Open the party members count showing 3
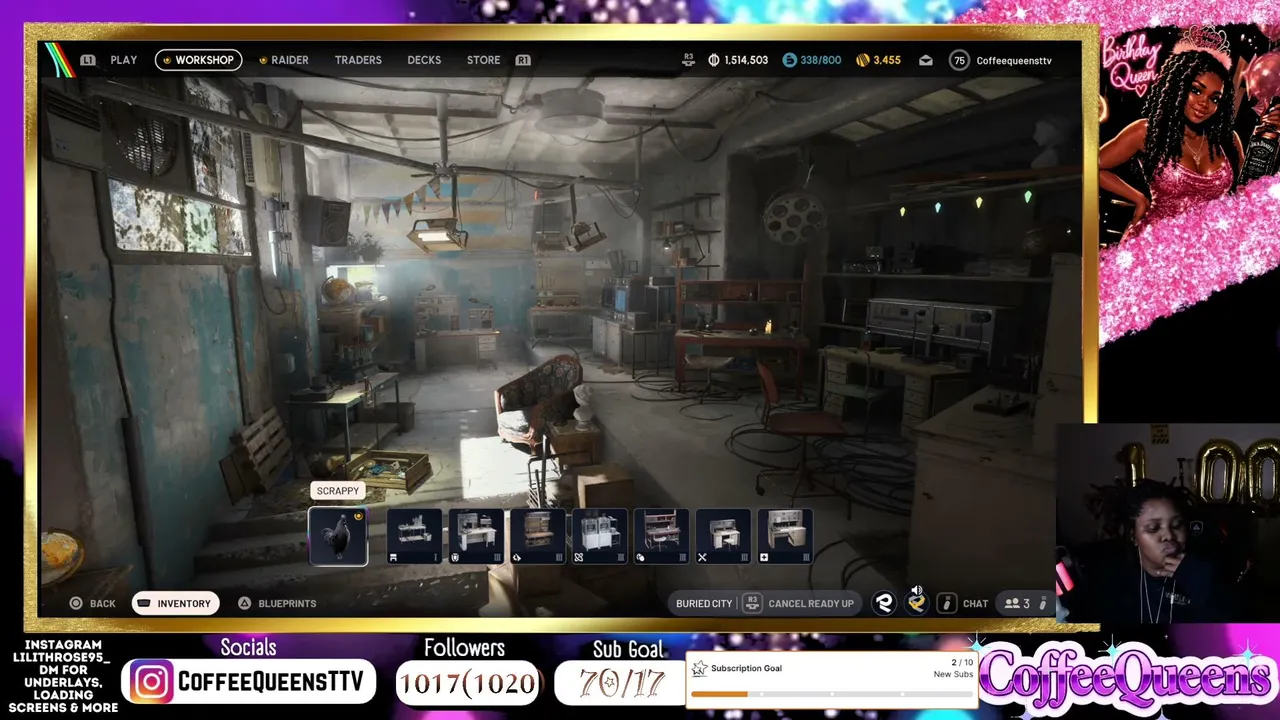1280x720 pixels. pos(1017,604)
